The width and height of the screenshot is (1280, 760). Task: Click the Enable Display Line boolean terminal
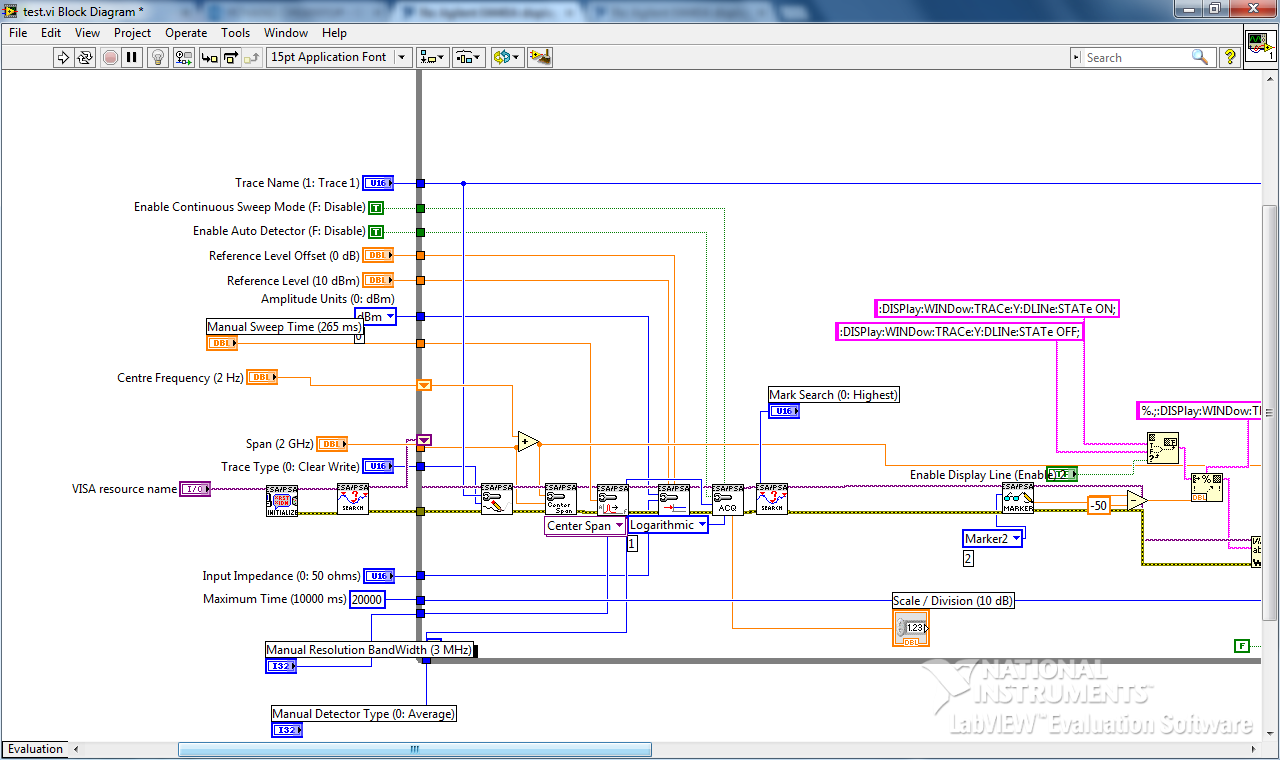pyautogui.click(x=1062, y=474)
